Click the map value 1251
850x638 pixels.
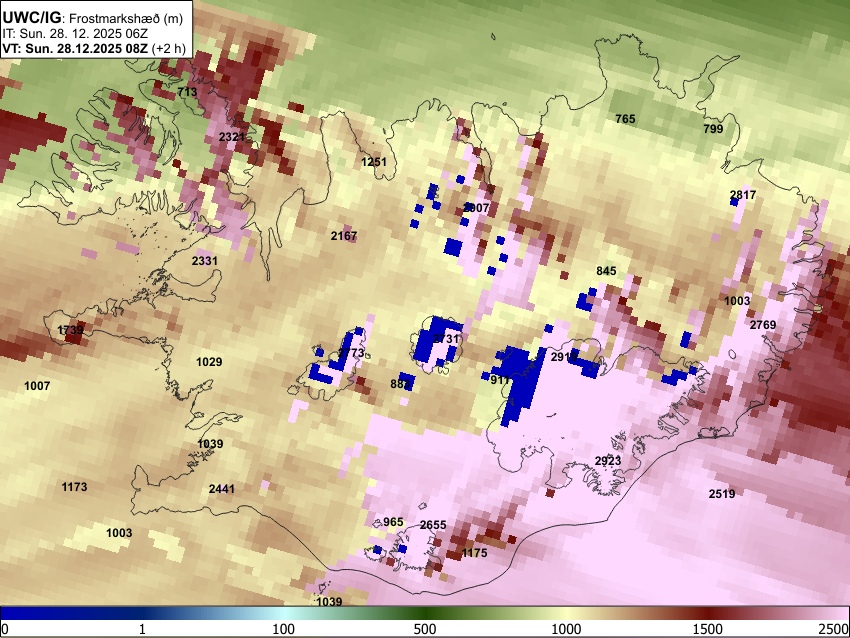(x=374, y=162)
